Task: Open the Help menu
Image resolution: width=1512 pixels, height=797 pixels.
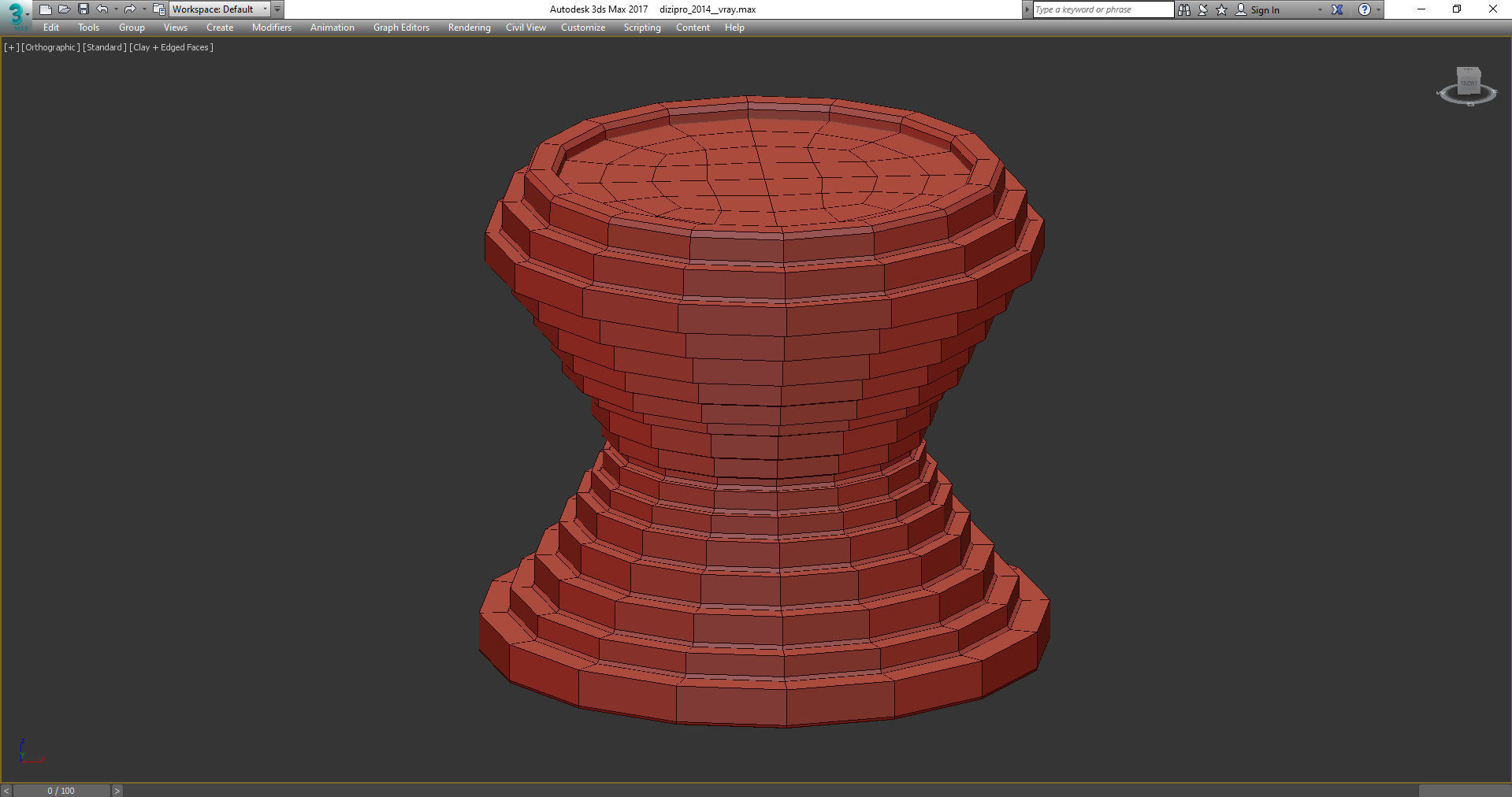Action: coord(734,28)
